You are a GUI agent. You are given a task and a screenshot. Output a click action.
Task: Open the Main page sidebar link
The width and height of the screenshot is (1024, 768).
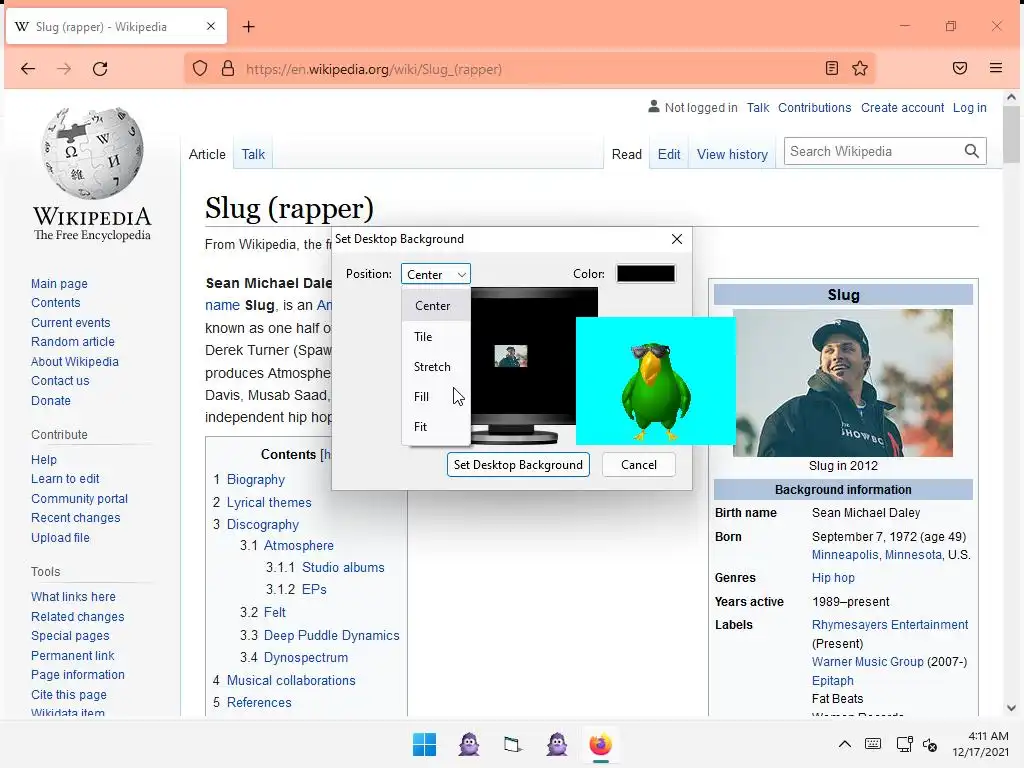(59, 283)
